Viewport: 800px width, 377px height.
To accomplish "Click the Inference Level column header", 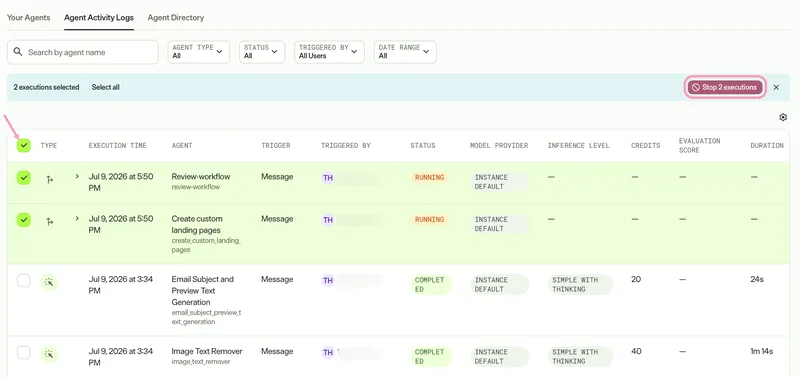I will (x=579, y=145).
